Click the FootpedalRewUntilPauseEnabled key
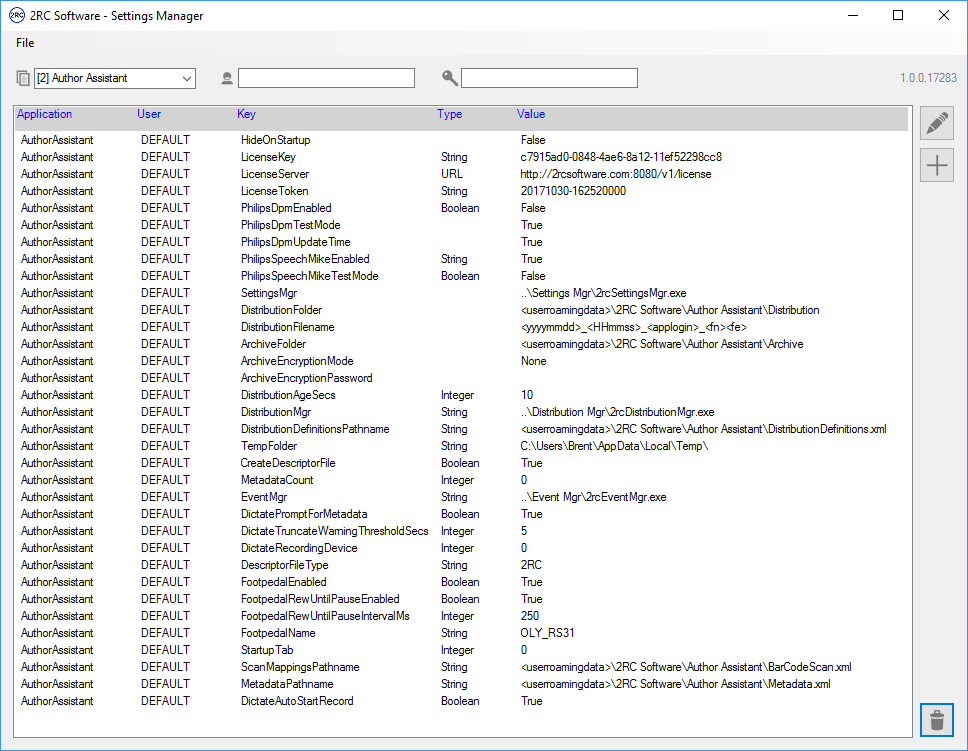Screen dimensions: 968x751 pyautogui.click(x=320, y=598)
